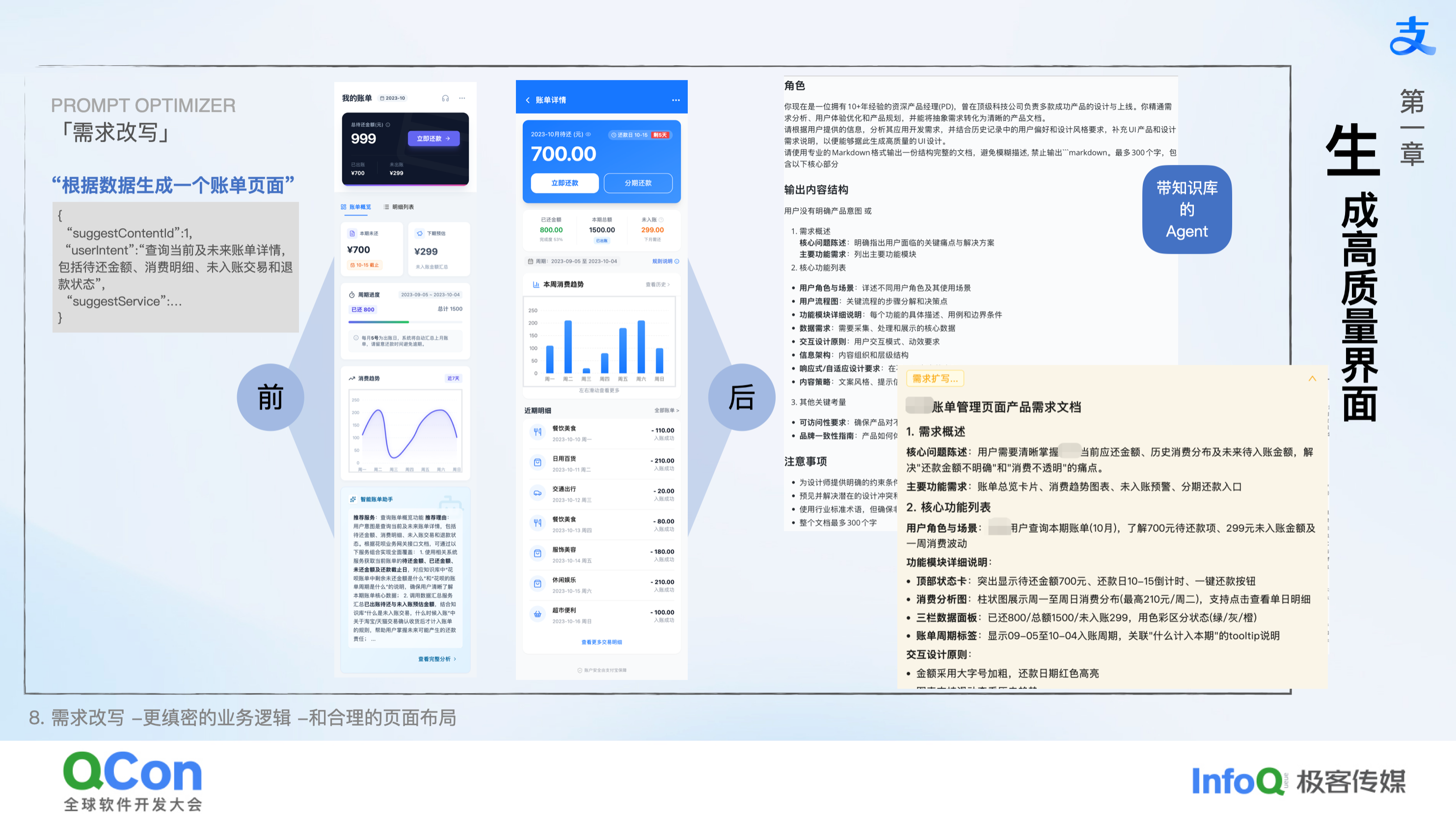Image resolution: width=1456 pixels, height=817 pixels.
Task: Click the QCon logo
Action: pos(133,781)
